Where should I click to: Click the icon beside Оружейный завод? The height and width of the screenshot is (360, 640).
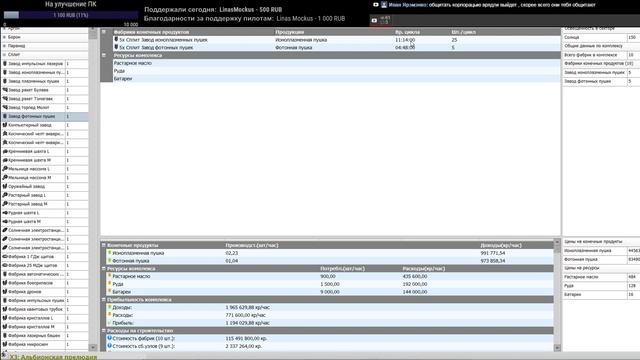point(5,187)
